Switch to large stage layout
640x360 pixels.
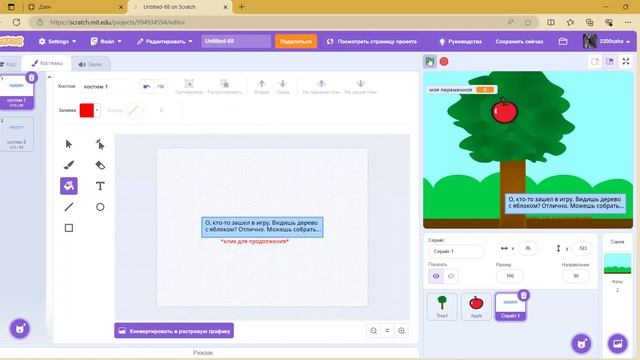coord(610,62)
